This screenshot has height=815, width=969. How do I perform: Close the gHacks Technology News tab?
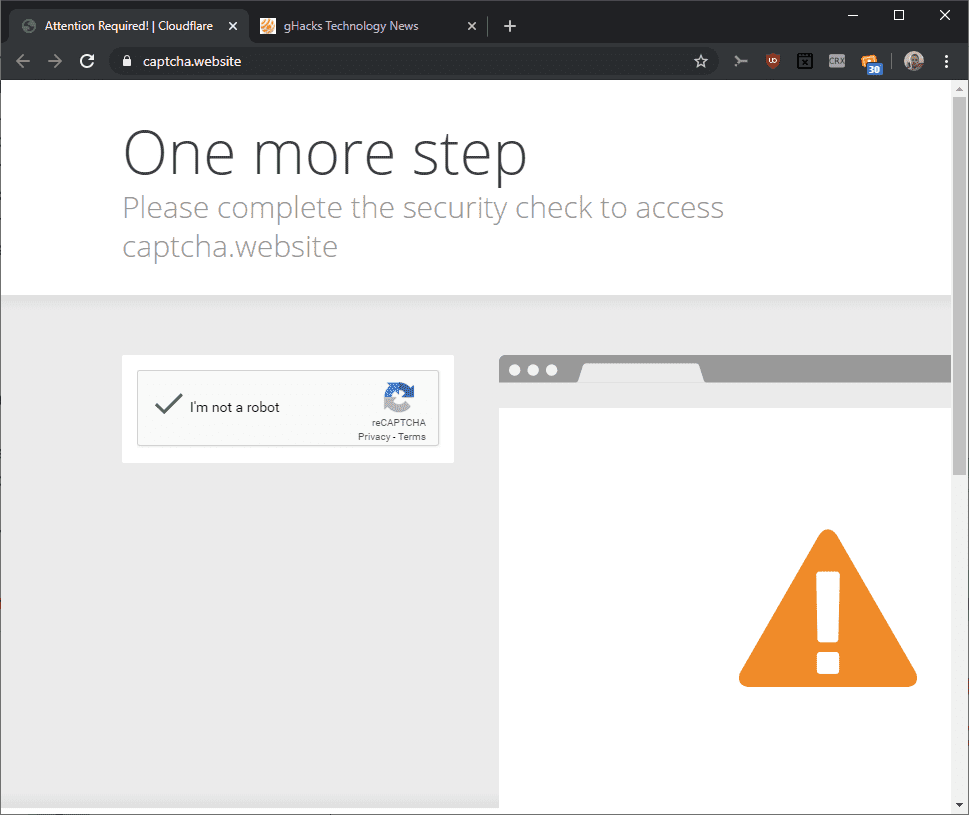click(472, 26)
